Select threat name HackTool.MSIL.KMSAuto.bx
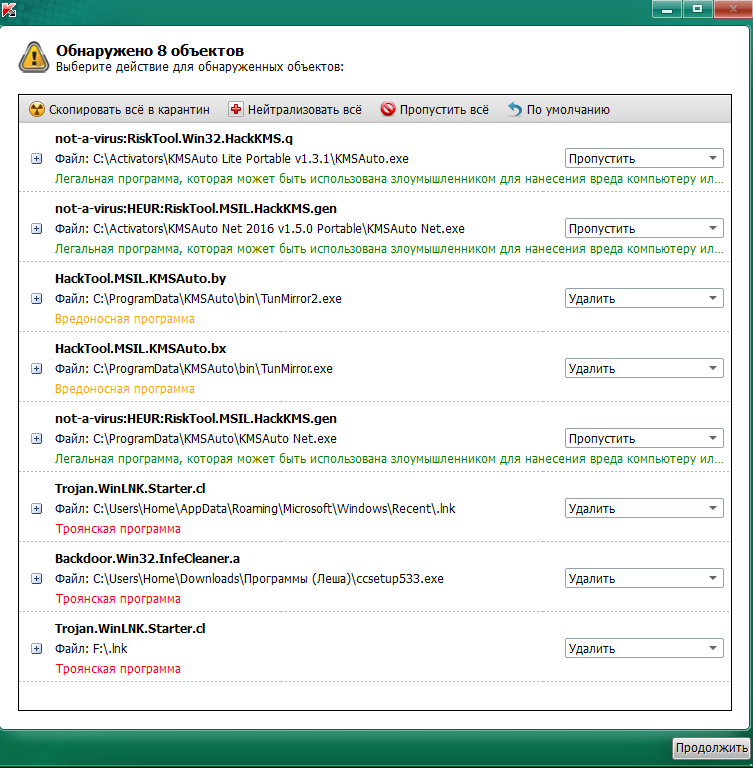The height and width of the screenshot is (768, 753). pyautogui.click(x=141, y=349)
